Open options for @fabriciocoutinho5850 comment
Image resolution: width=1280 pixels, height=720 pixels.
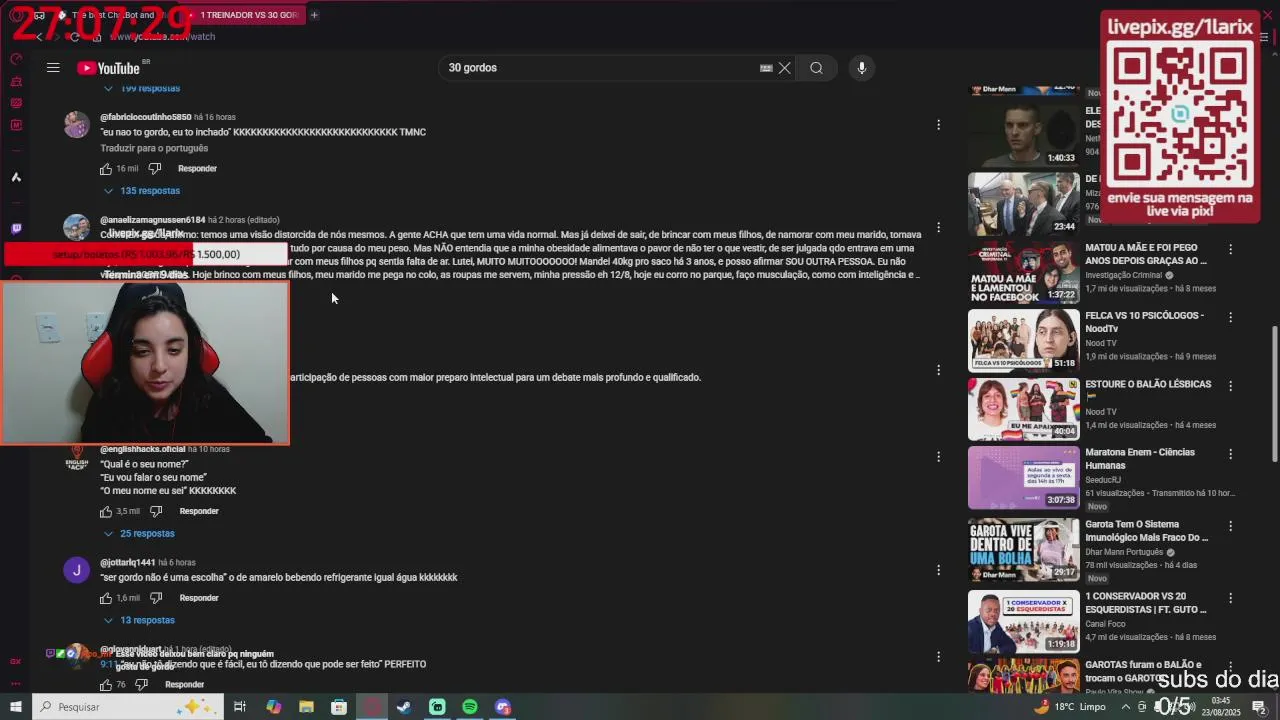coord(938,125)
